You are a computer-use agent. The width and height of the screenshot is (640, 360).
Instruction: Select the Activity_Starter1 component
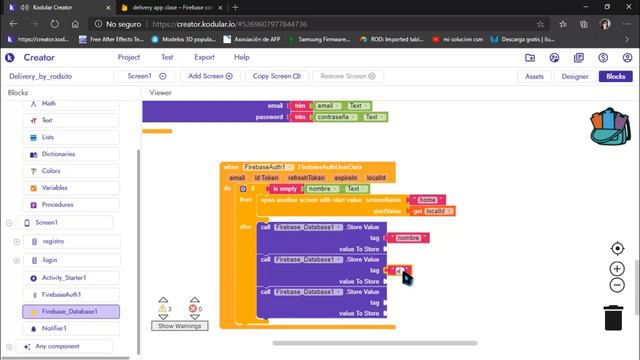point(71,278)
